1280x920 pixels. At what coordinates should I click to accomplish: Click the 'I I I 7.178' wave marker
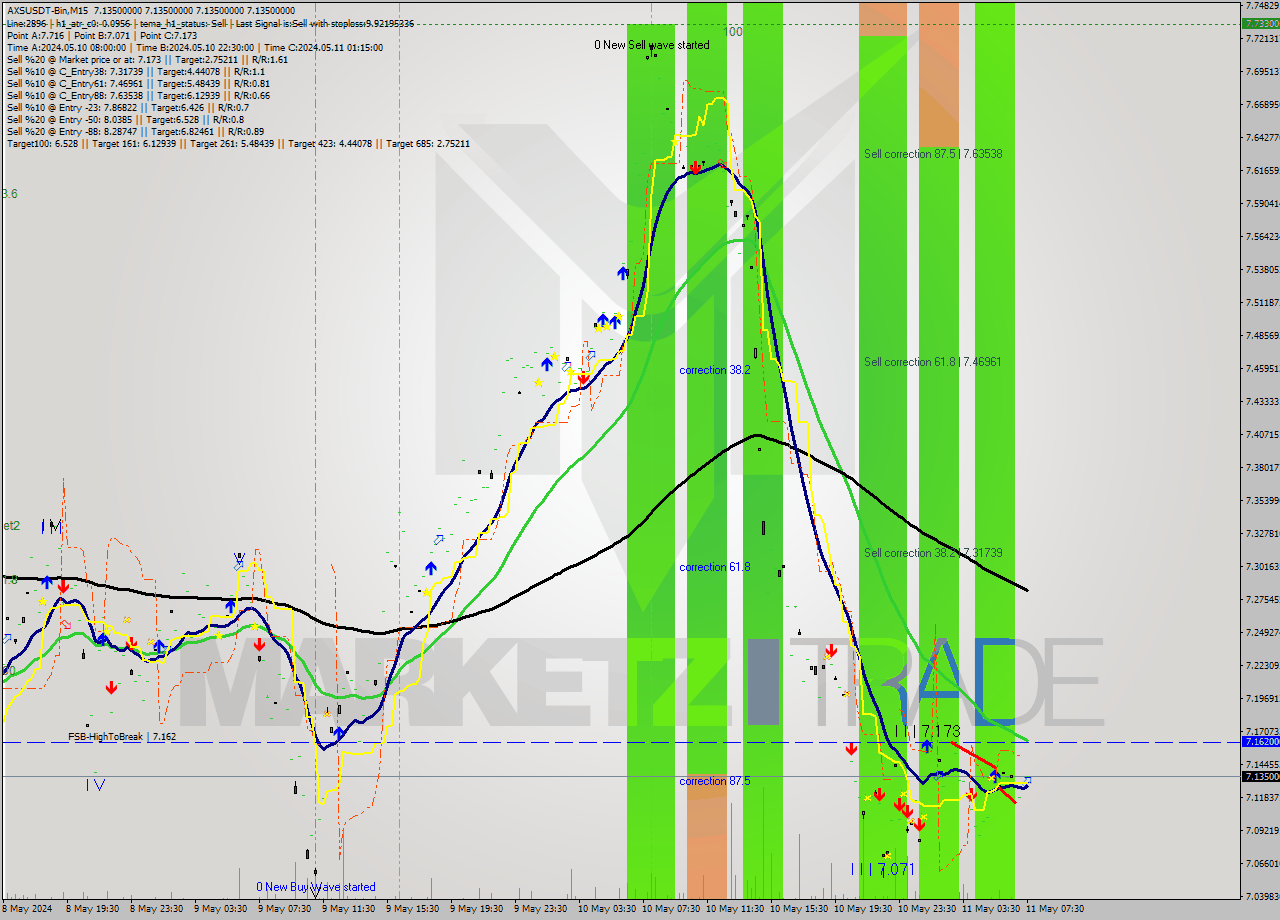tap(926, 732)
